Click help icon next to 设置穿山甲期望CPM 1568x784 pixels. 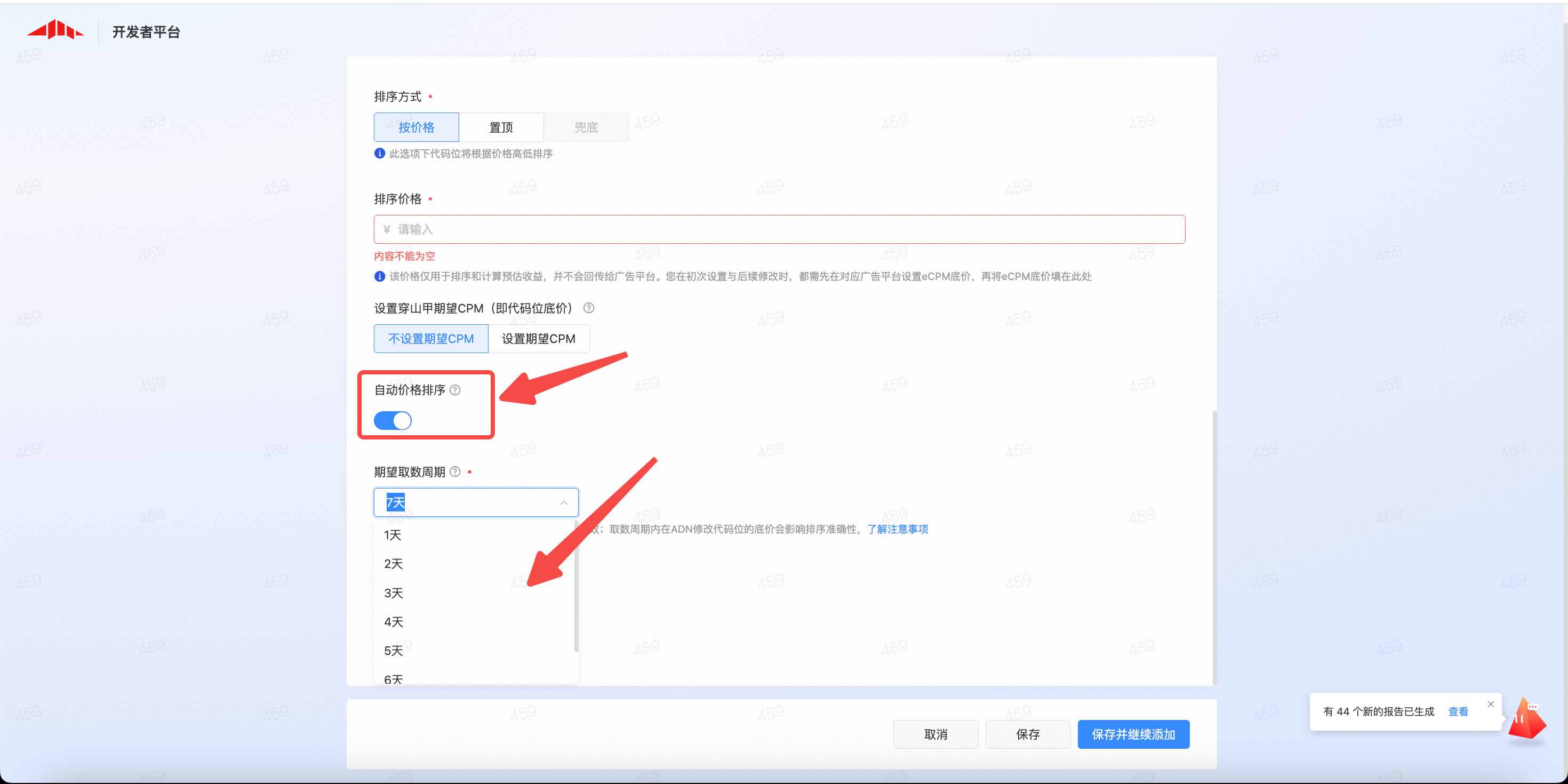pos(589,308)
